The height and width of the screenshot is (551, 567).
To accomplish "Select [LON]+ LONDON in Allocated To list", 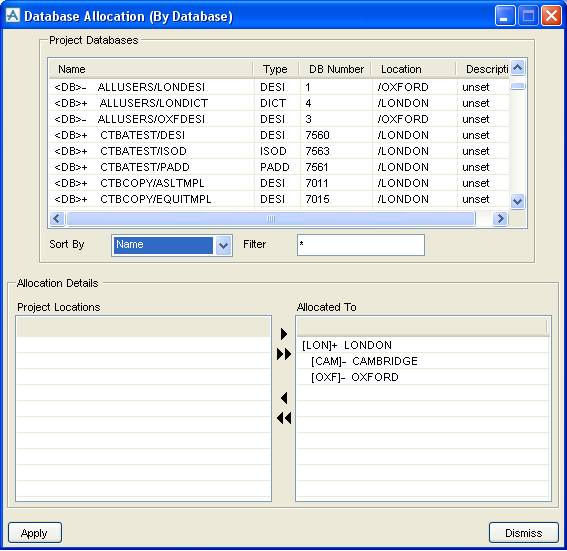I will click(x=347, y=345).
